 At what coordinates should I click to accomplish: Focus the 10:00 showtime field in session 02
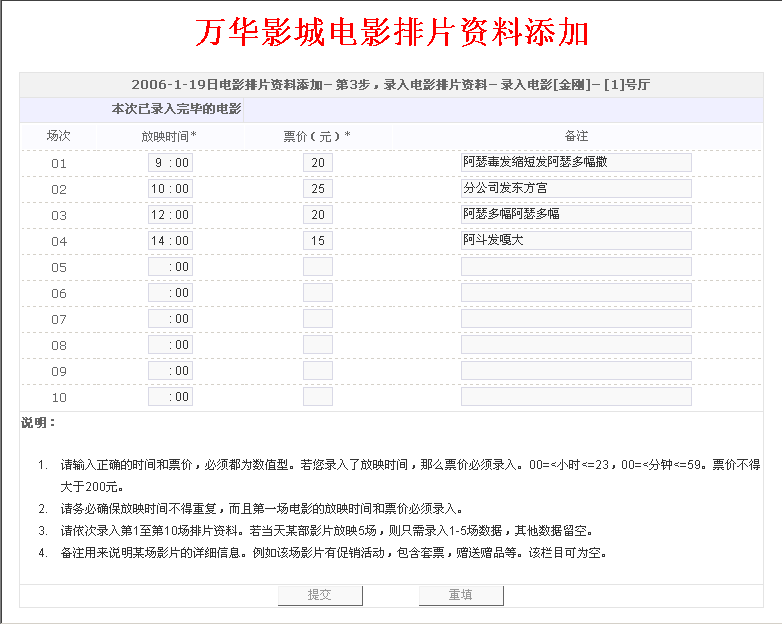(170, 189)
